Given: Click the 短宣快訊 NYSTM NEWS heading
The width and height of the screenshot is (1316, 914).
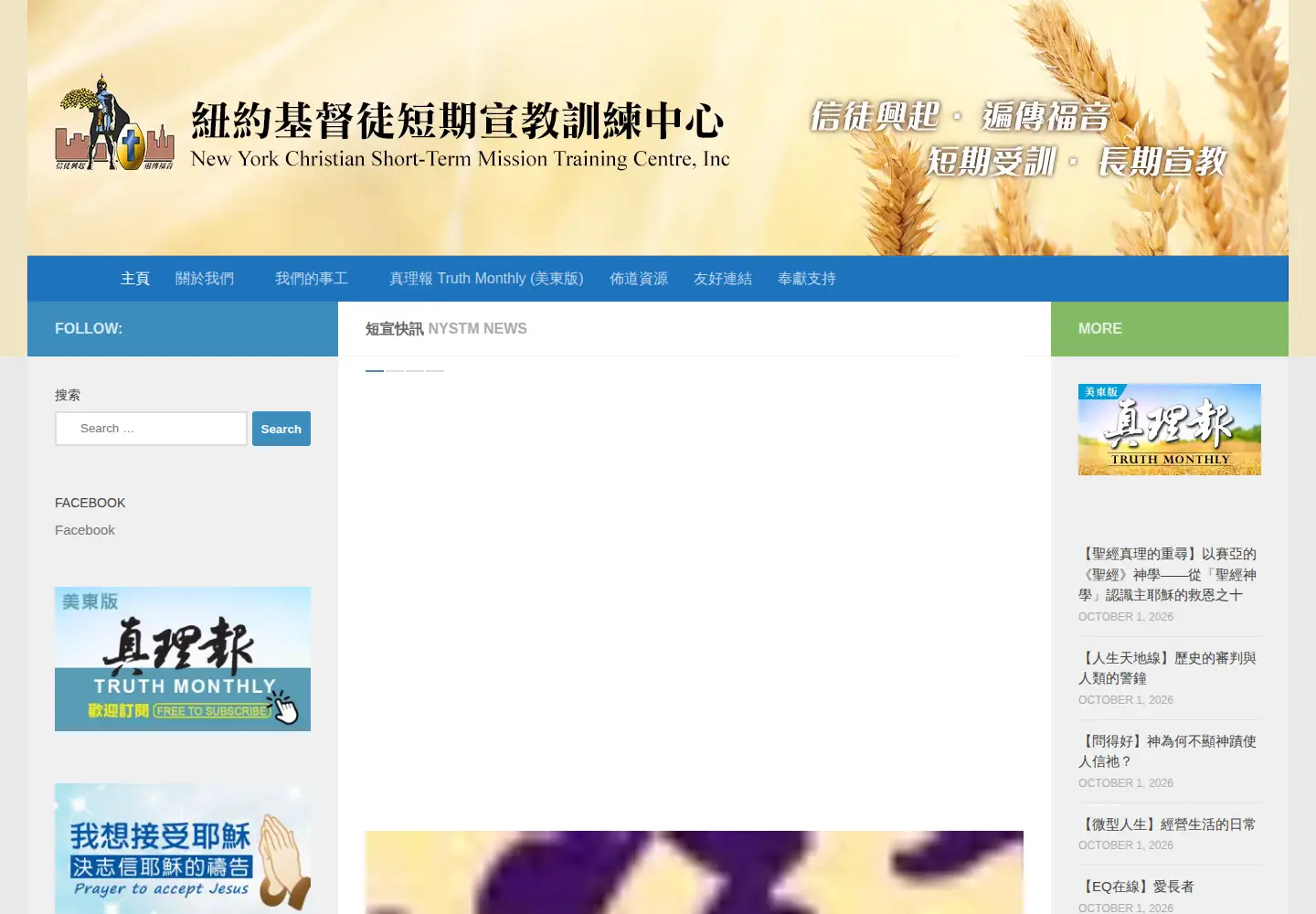Looking at the screenshot, I should (446, 329).
